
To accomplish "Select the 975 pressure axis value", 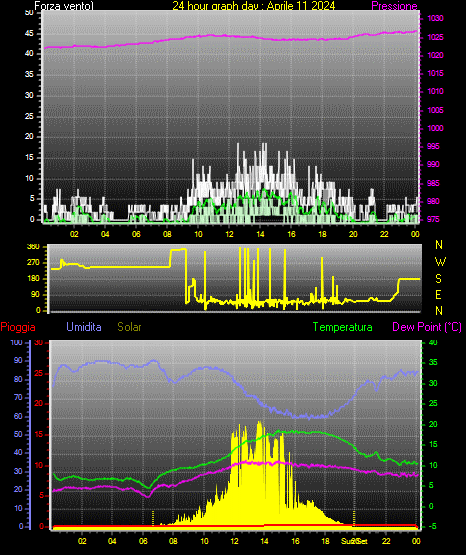I will click(x=433, y=219).
